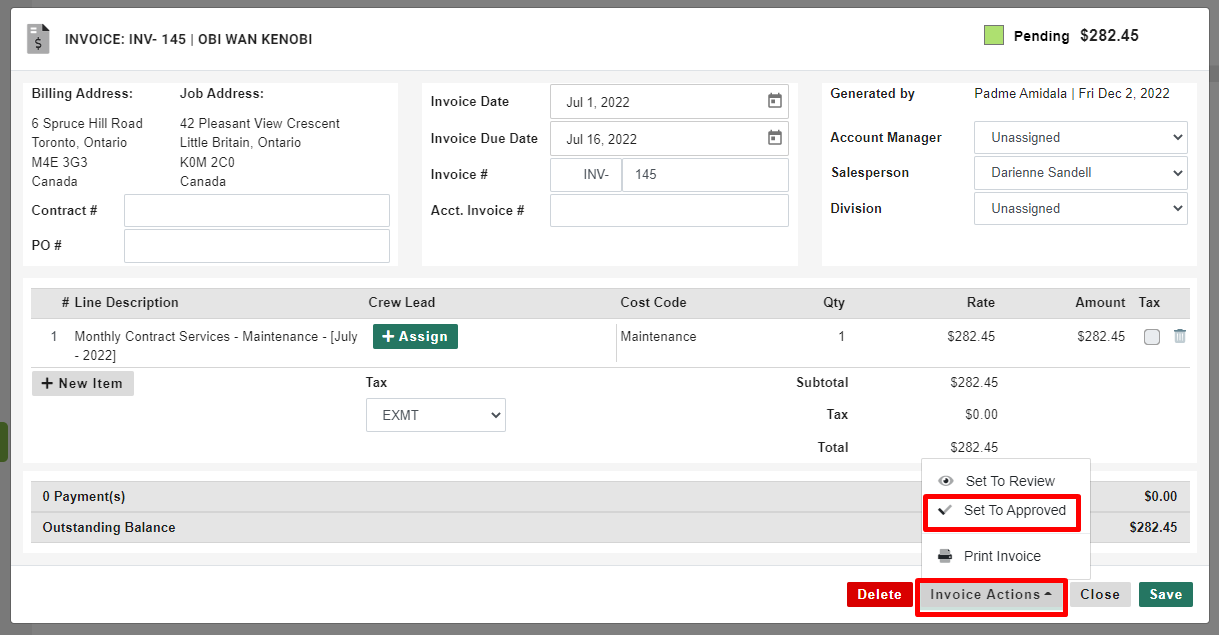Select Set To Review menu option

click(1006, 481)
